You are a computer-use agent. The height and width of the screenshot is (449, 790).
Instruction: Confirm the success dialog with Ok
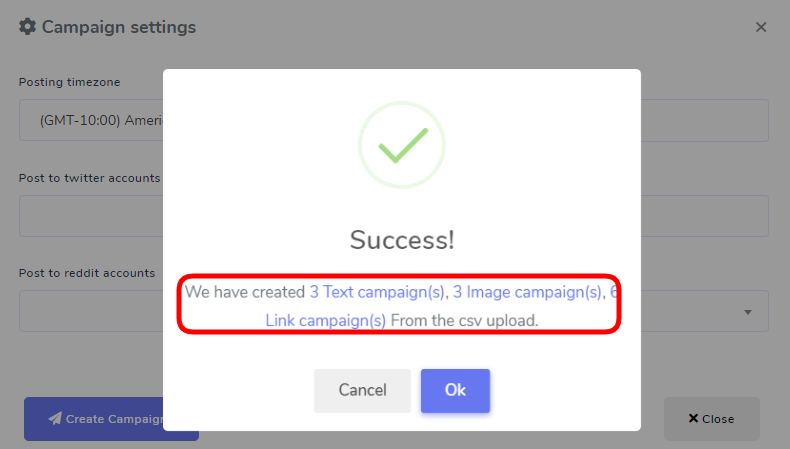[455, 391]
